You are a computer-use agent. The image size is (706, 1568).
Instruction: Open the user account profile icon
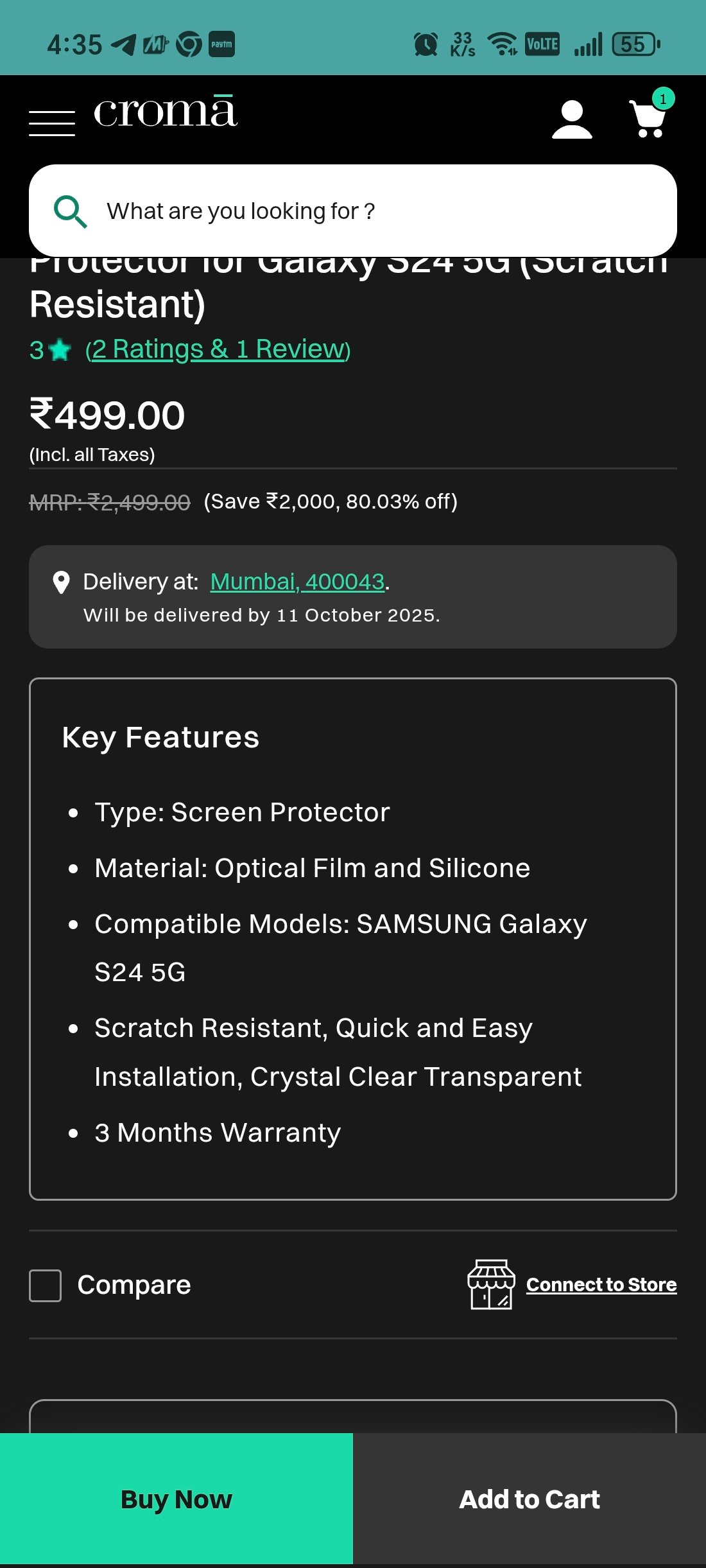click(x=571, y=119)
